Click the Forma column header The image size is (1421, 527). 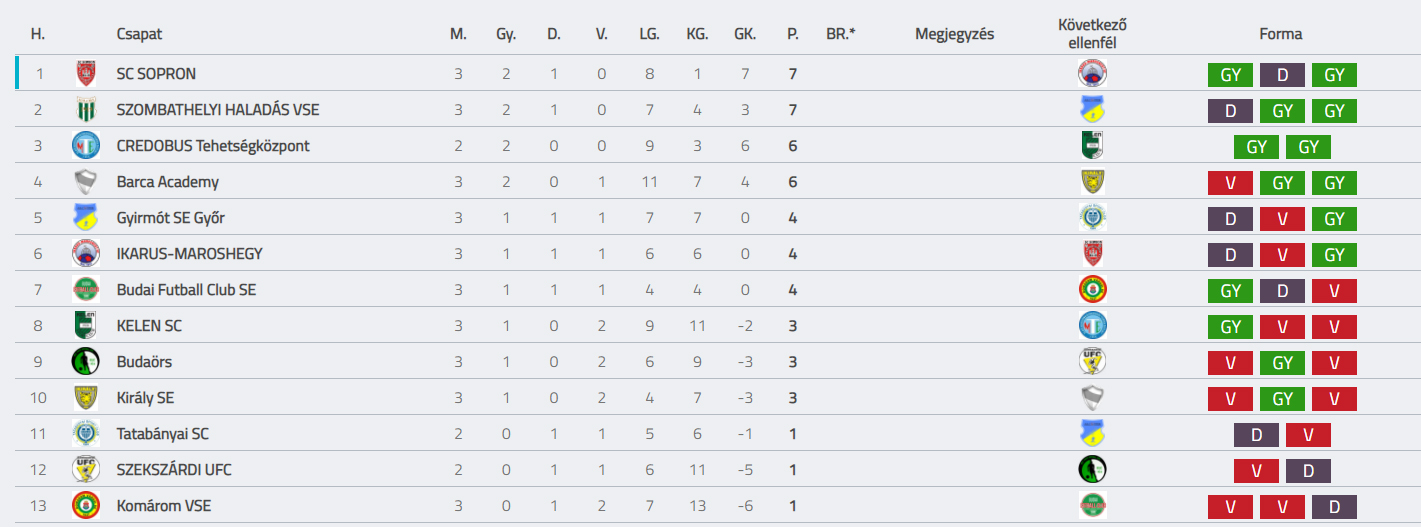(1281, 34)
